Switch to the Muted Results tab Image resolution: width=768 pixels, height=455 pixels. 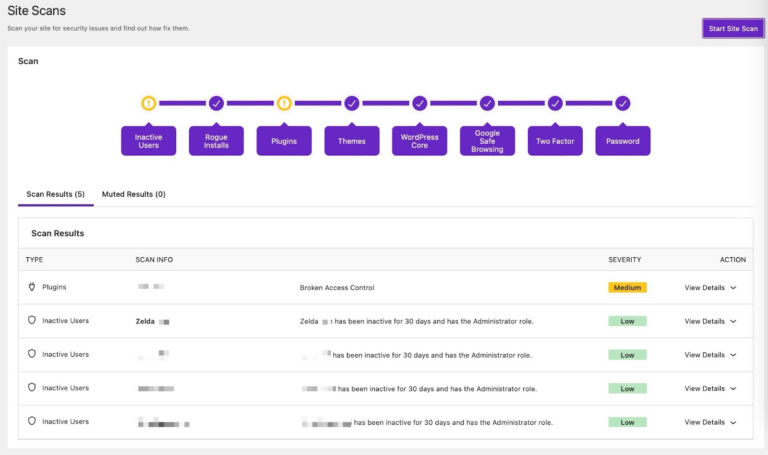[x=133, y=194]
